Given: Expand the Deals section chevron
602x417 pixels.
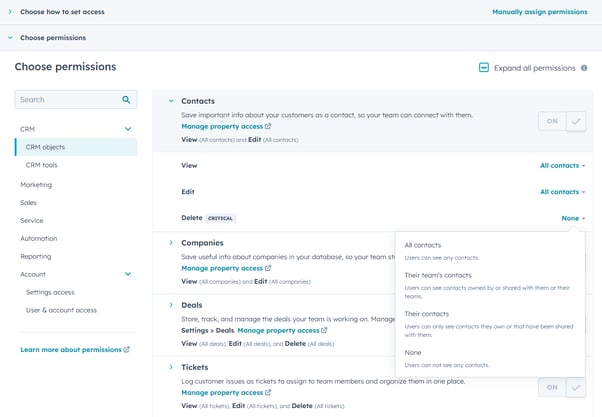Looking at the screenshot, I should (171, 305).
